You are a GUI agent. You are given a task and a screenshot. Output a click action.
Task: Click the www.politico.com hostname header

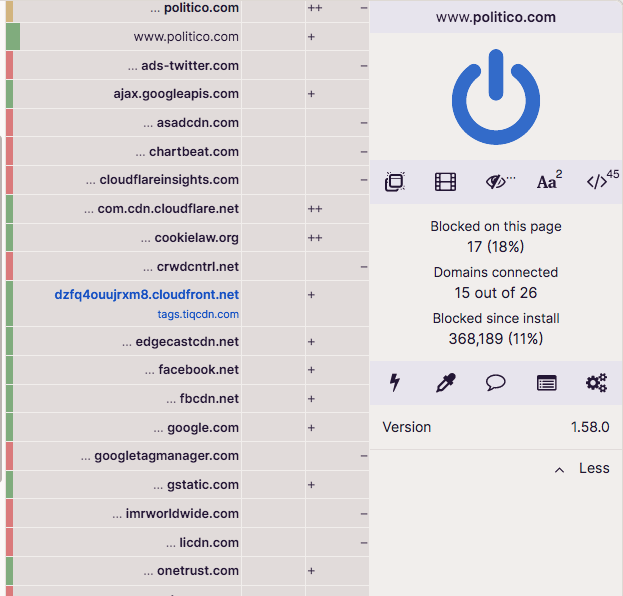pos(496,17)
